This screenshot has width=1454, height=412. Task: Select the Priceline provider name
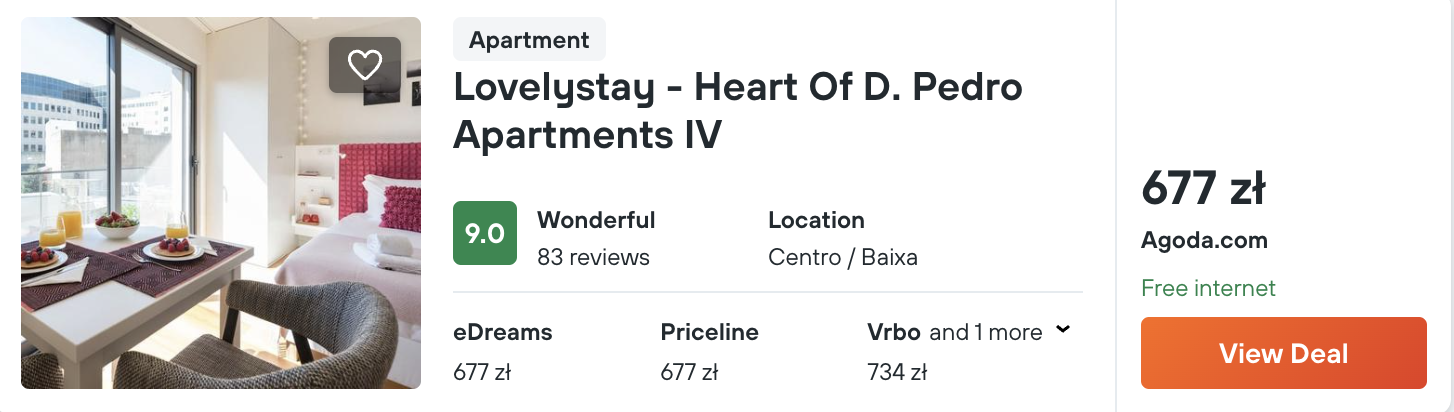pos(710,332)
